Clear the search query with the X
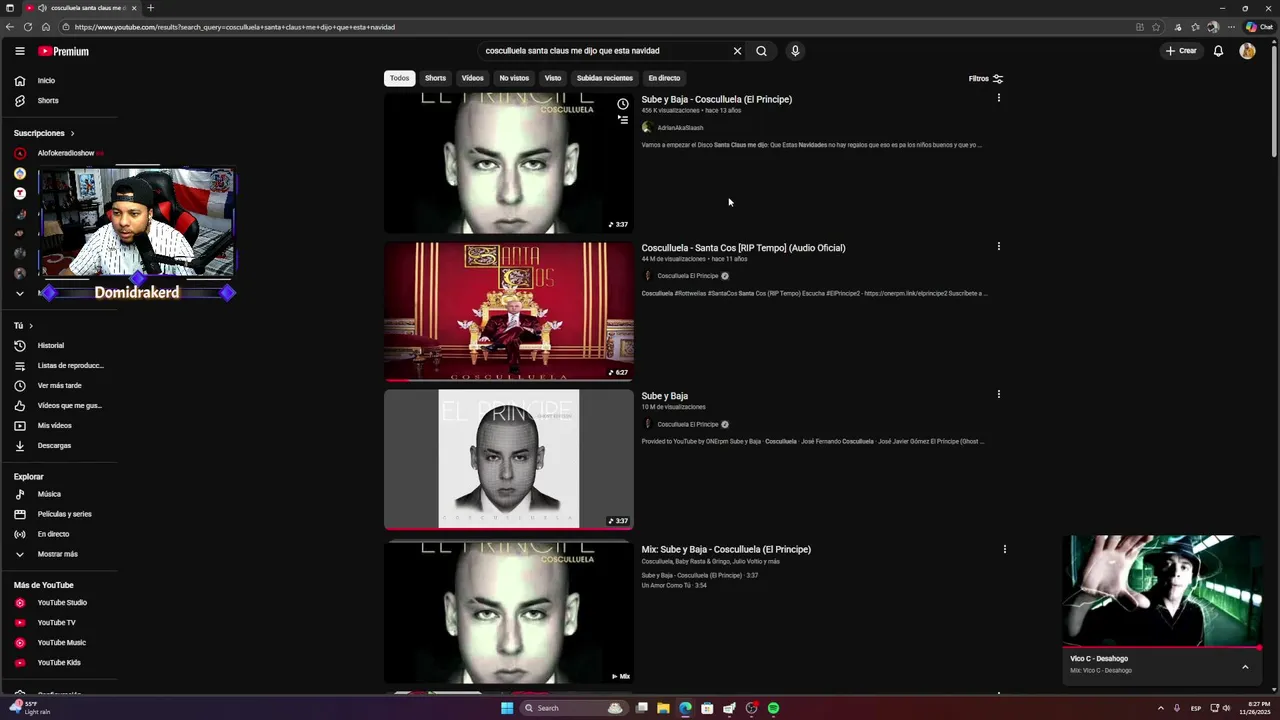Viewport: 1280px width, 720px height. click(737, 51)
